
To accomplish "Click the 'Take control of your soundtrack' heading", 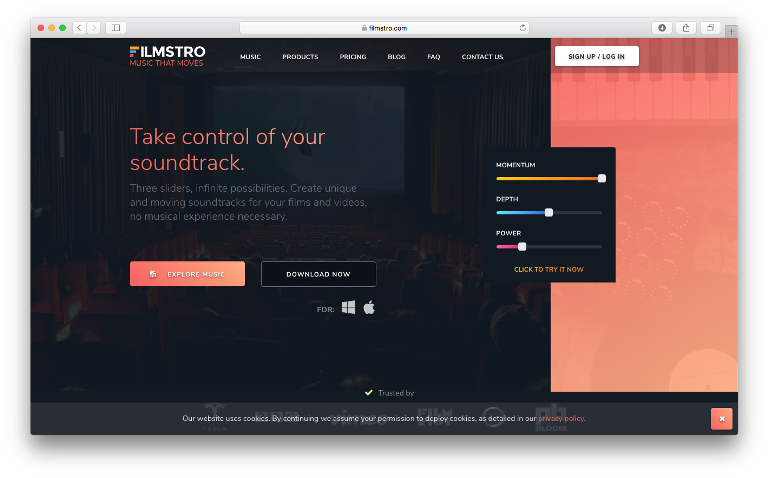I will click(x=227, y=149).
